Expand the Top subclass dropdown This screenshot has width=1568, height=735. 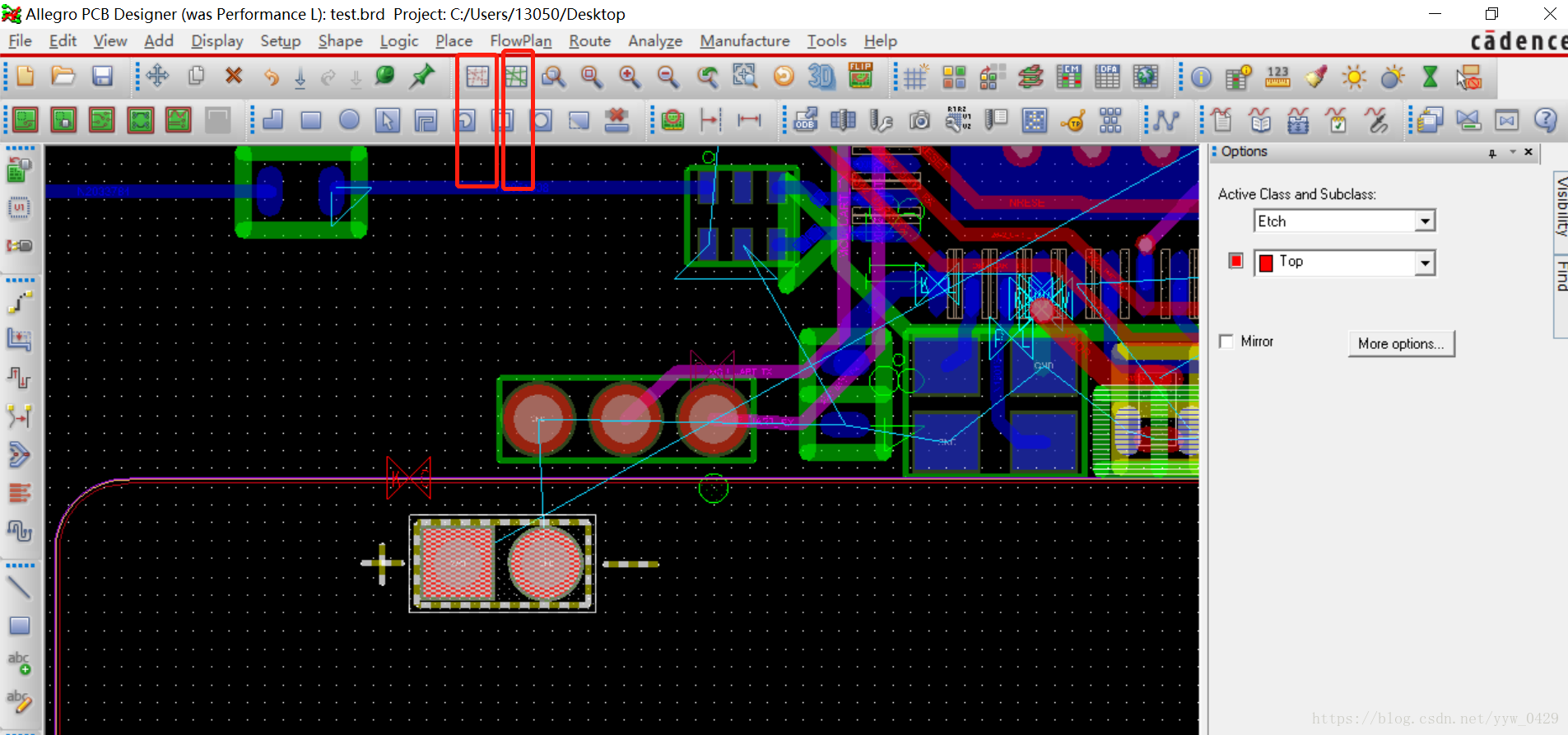coord(1425,263)
